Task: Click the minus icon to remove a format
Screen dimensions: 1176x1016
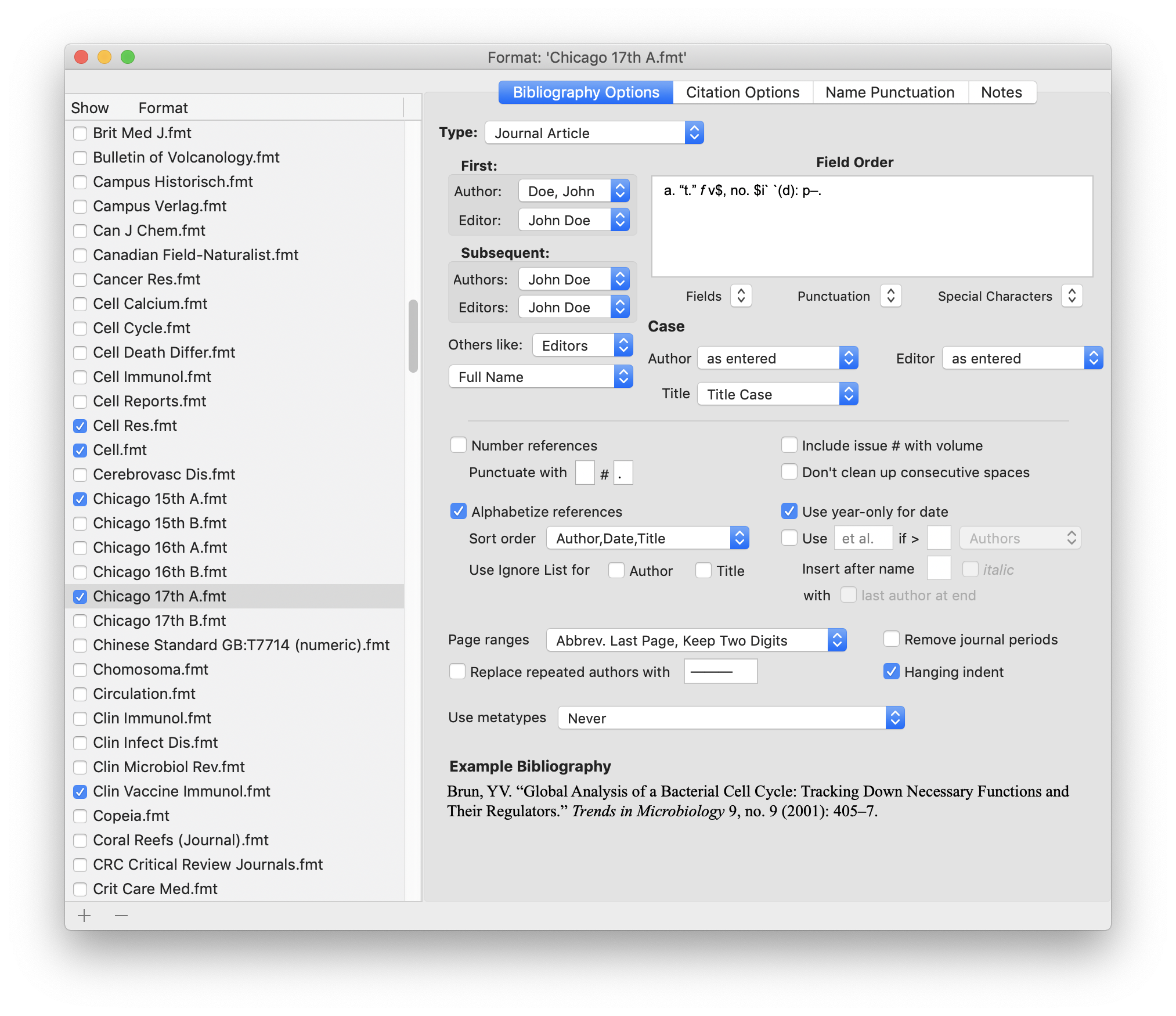Action: pyautogui.click(x=121, y=916)
